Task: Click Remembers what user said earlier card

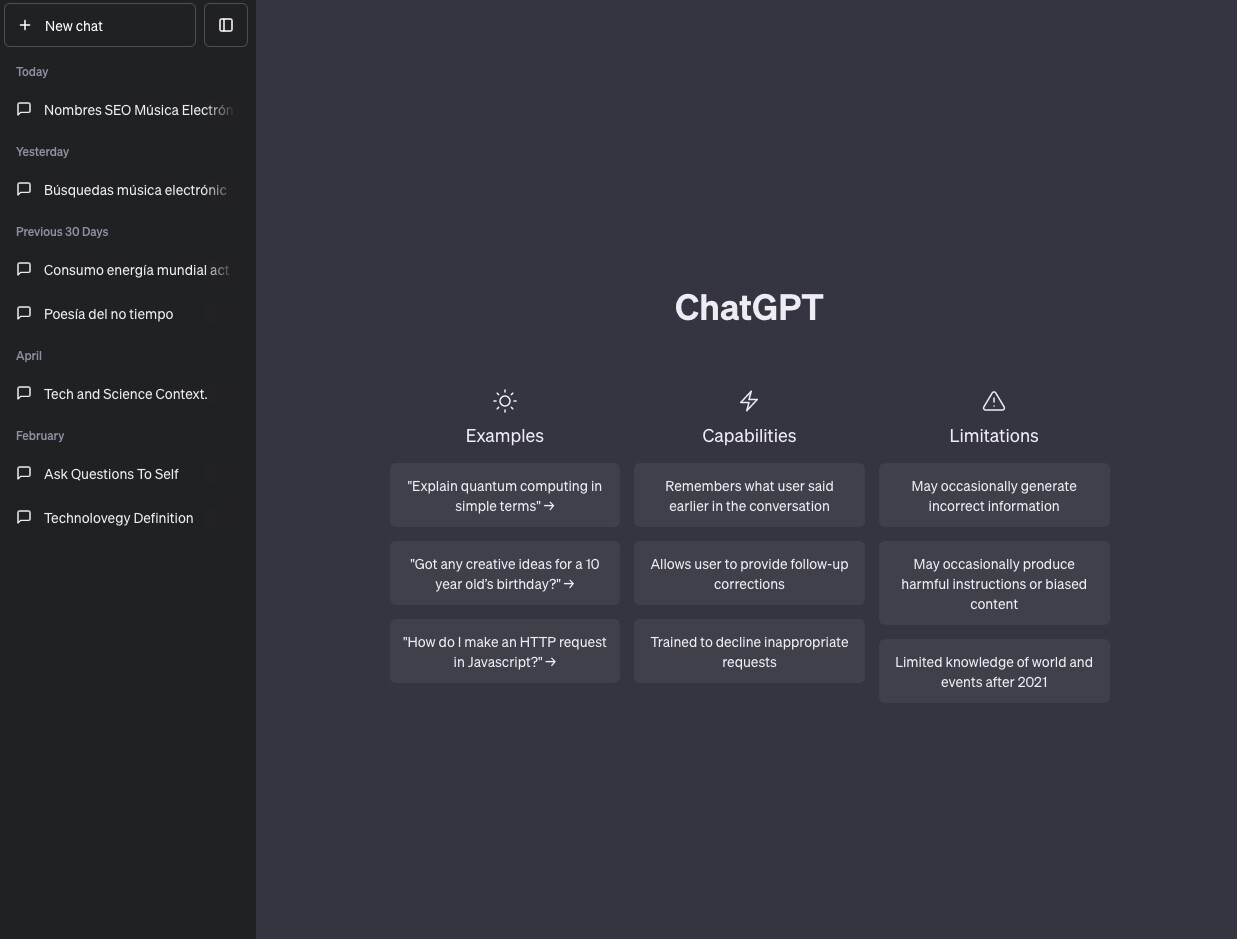Action: [749, 495]
